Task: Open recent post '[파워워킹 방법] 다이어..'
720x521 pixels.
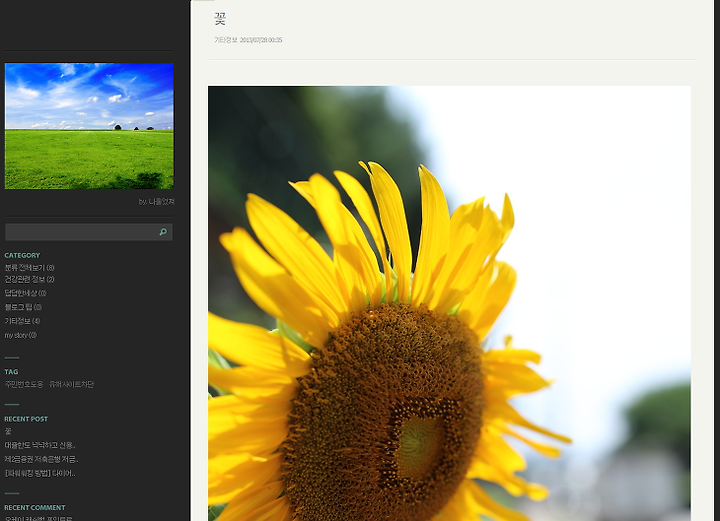Action: (x=40, y=473)
